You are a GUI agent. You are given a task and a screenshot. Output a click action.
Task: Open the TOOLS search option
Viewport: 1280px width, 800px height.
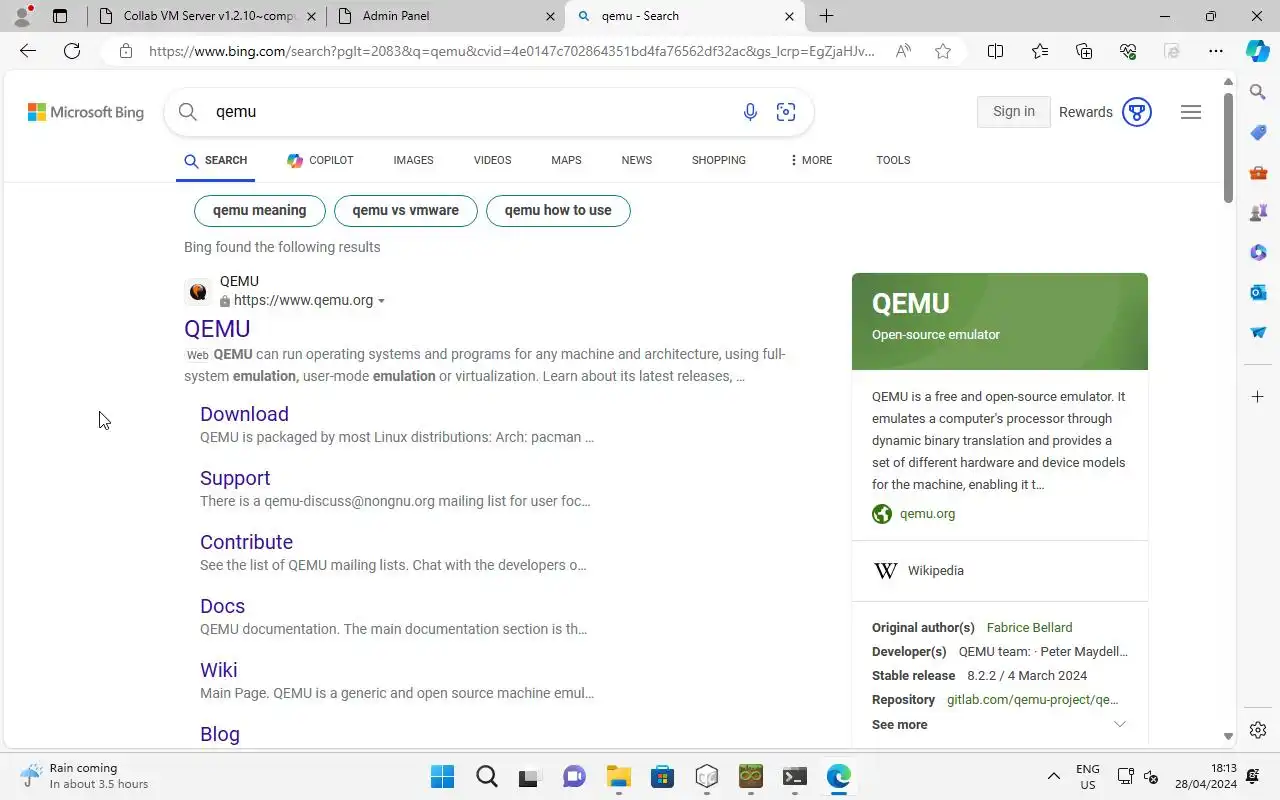[893, 160]
